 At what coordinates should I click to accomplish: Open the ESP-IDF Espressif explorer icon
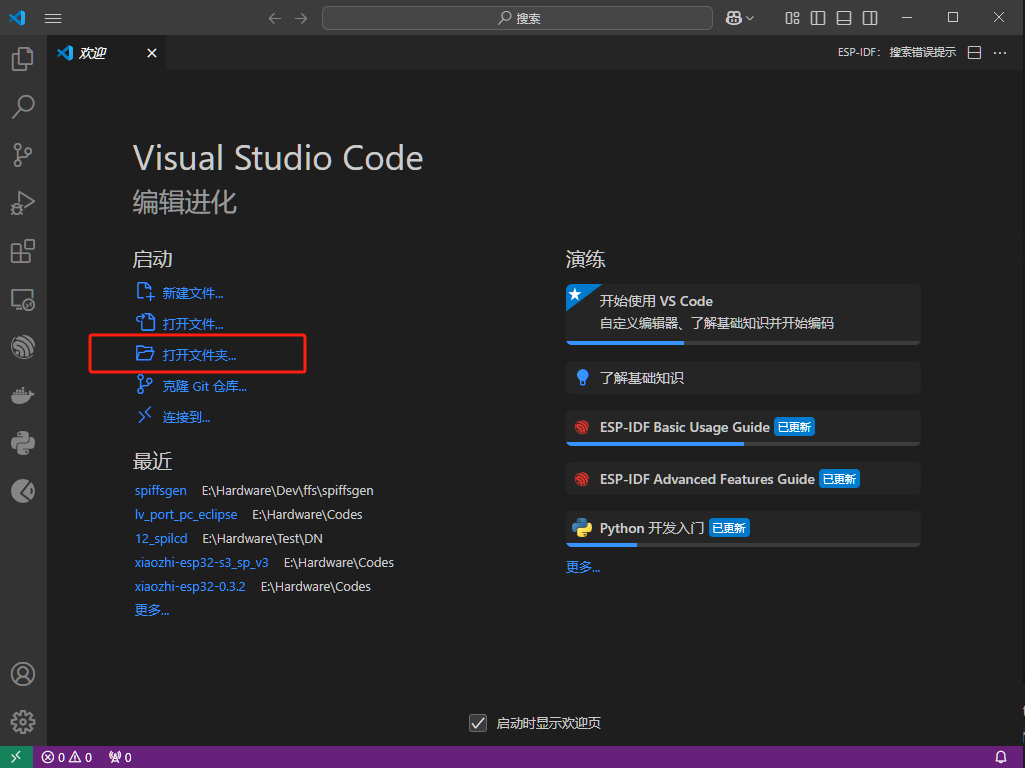(x=22, y=347)
